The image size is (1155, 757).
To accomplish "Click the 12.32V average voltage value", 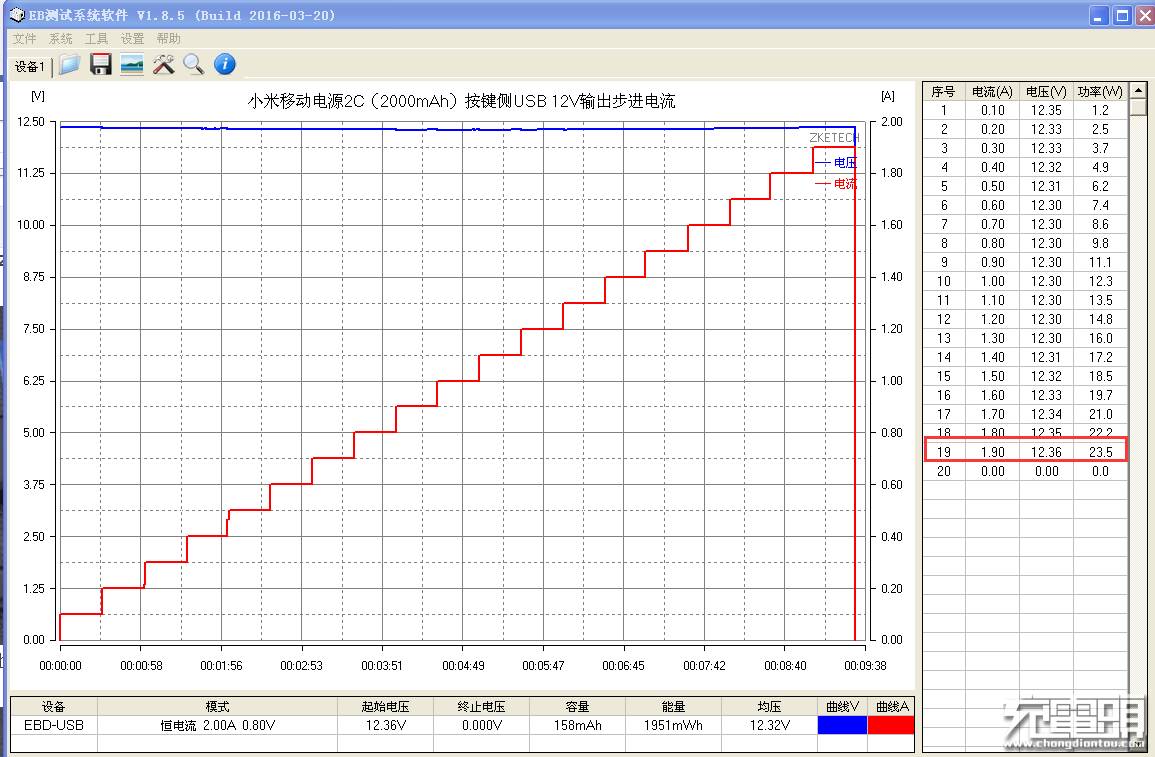I will click(770, 725).
